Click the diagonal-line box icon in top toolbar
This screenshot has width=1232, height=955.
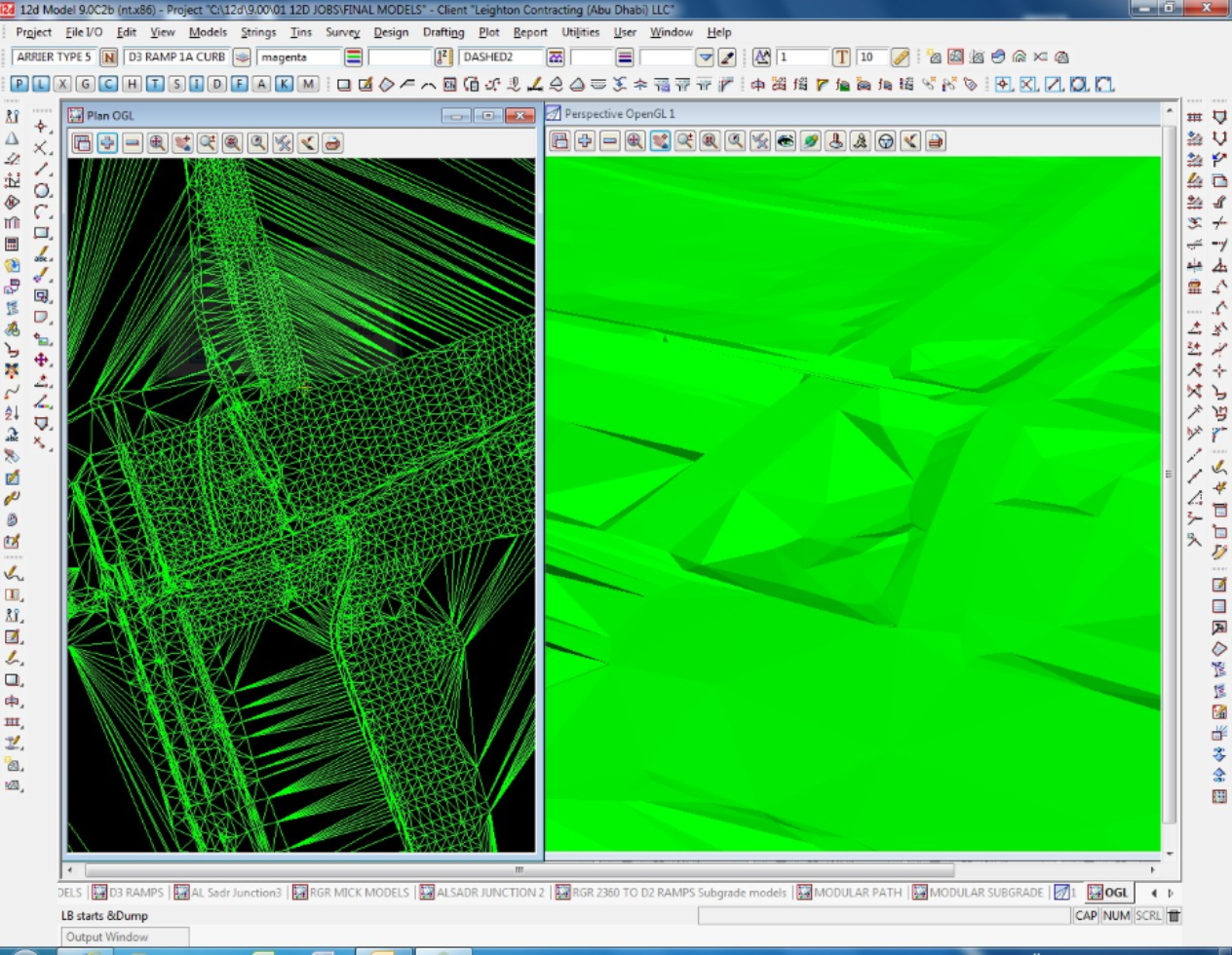click(1054, 85)
